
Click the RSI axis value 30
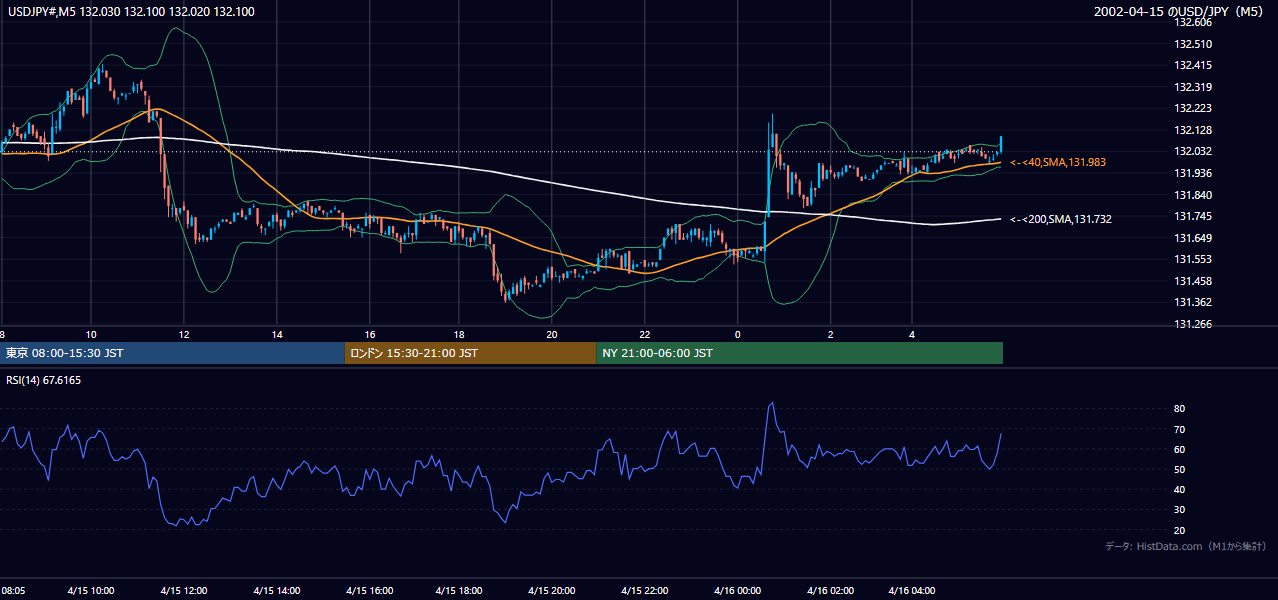(x=1179, y=510)
